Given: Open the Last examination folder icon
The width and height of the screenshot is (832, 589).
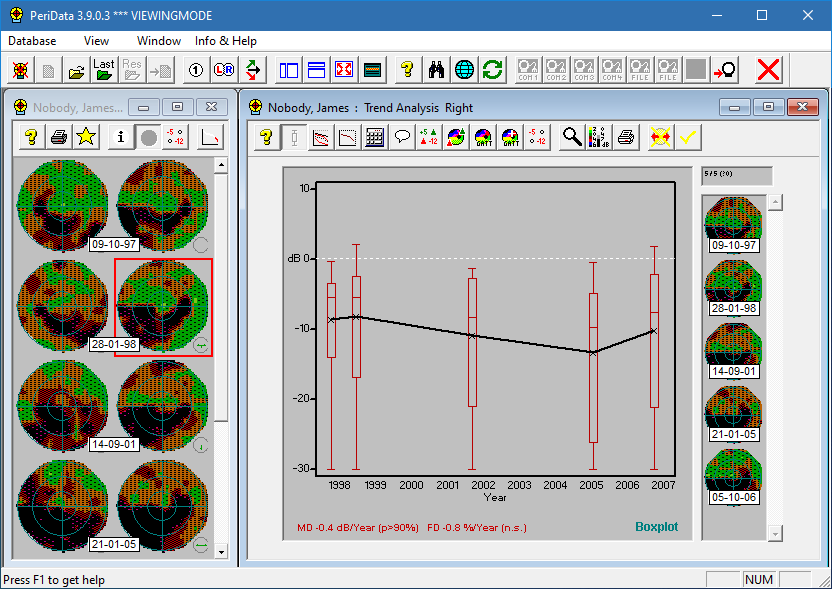Looking at the screenshot, I should coord(104,70).
